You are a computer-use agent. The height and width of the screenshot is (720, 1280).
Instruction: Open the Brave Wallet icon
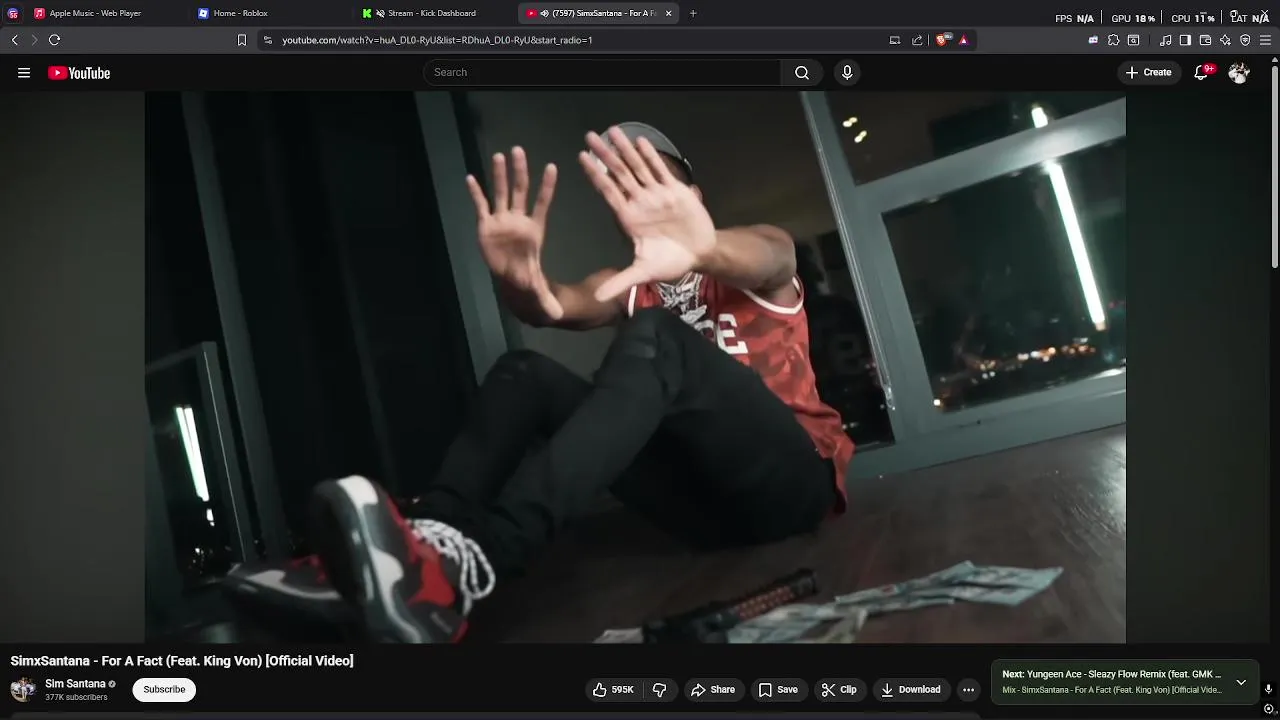tap(1205, 40)
